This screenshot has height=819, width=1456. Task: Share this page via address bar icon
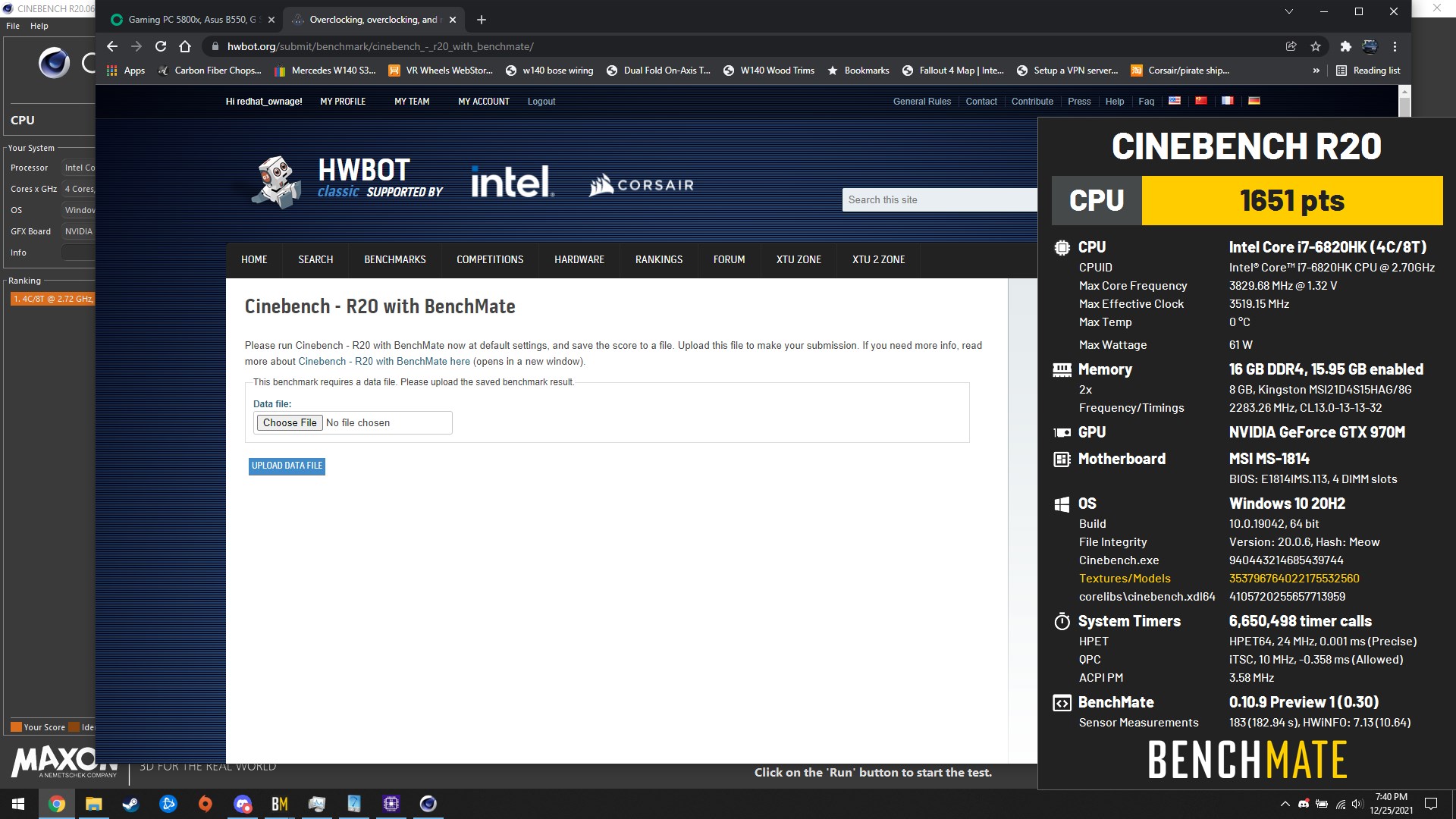coord(1291,46)
